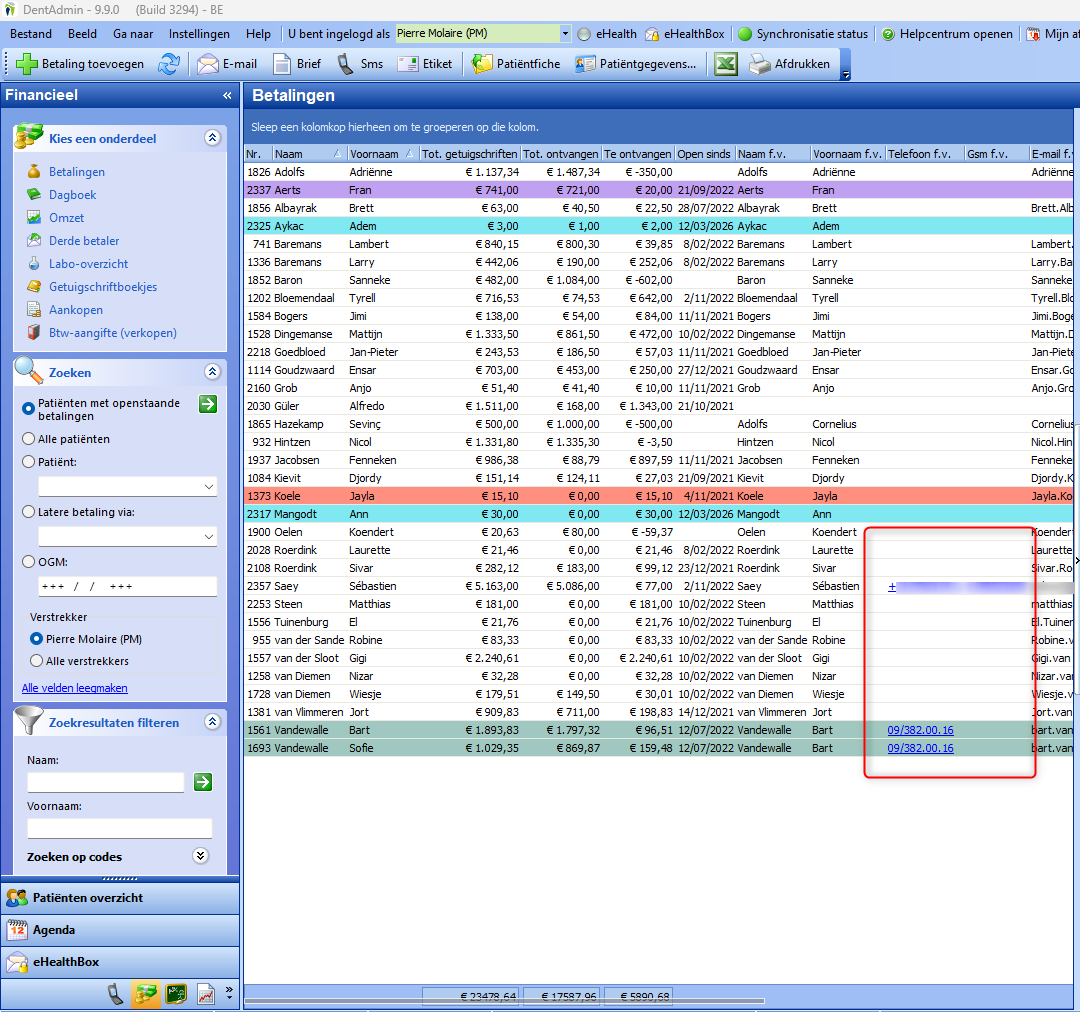Viewport: 1080px width, 1012px height.
Task: Click the Brief letter toolbar button
Action: click(x=297, y=64)
